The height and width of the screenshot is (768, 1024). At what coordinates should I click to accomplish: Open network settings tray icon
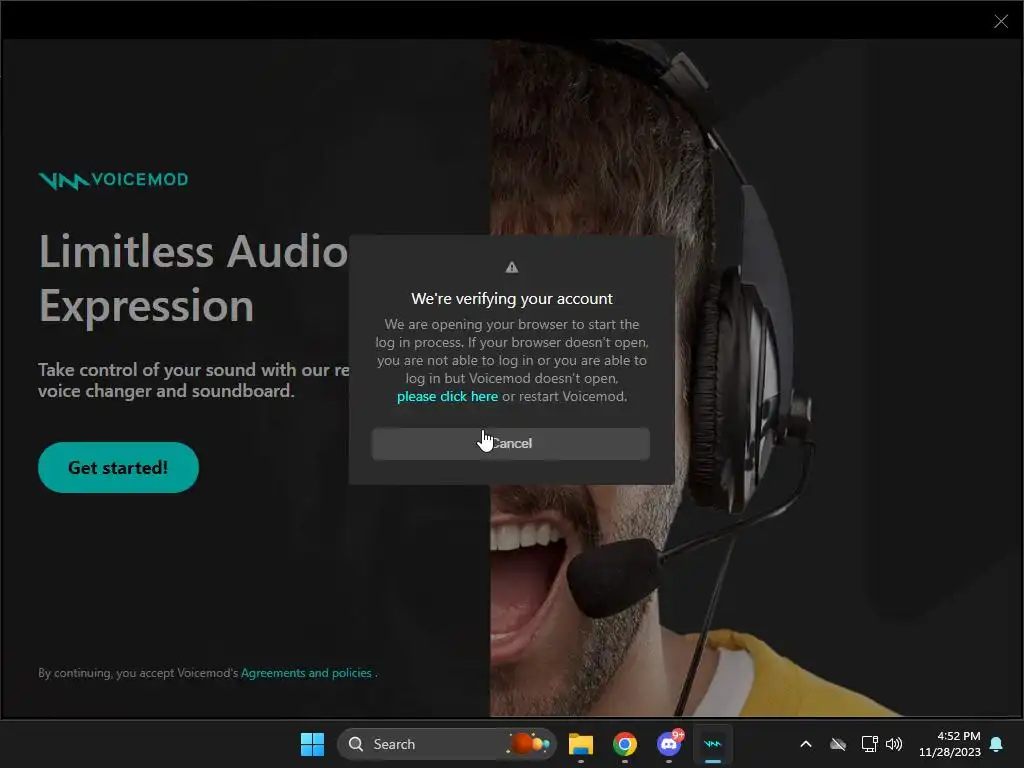pos(869,744)
